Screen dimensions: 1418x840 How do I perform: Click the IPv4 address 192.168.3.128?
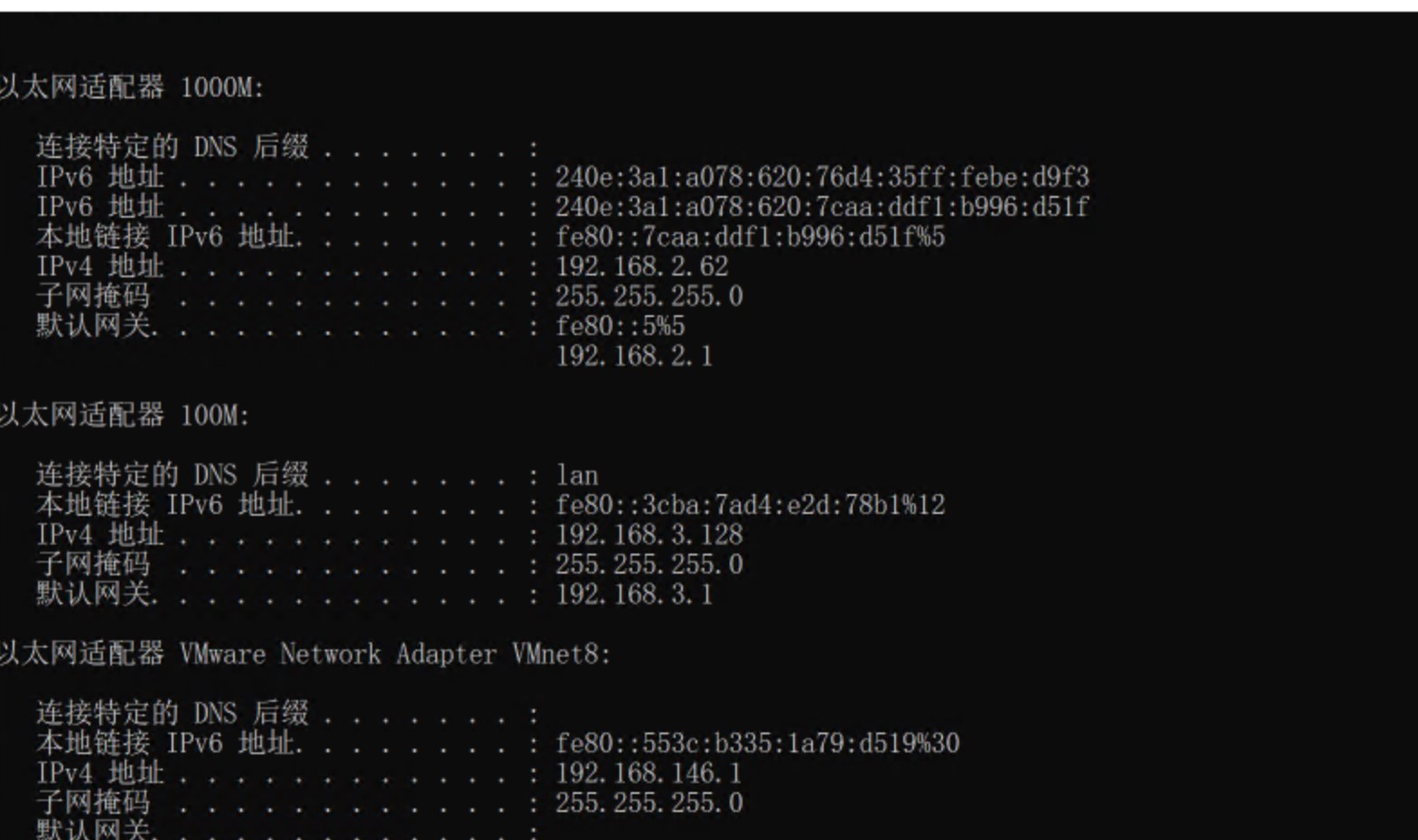(x=648, y=535)
